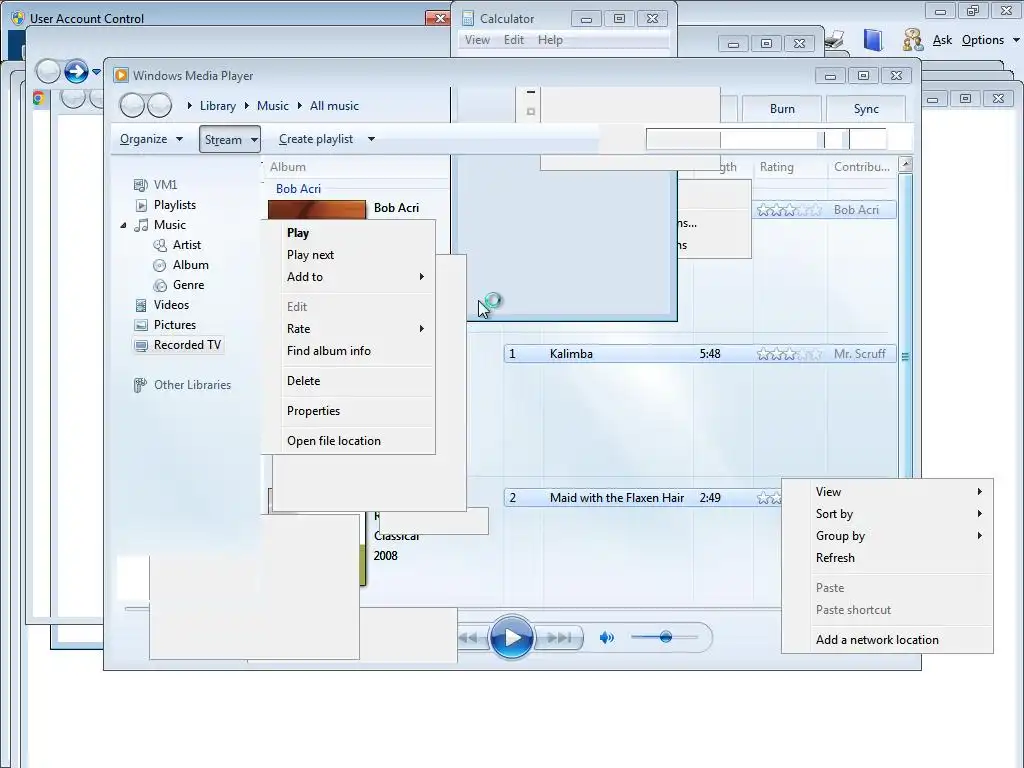Skip to the next track
This screenshot has height=768, width=1024.
click(x=558, y=637)
